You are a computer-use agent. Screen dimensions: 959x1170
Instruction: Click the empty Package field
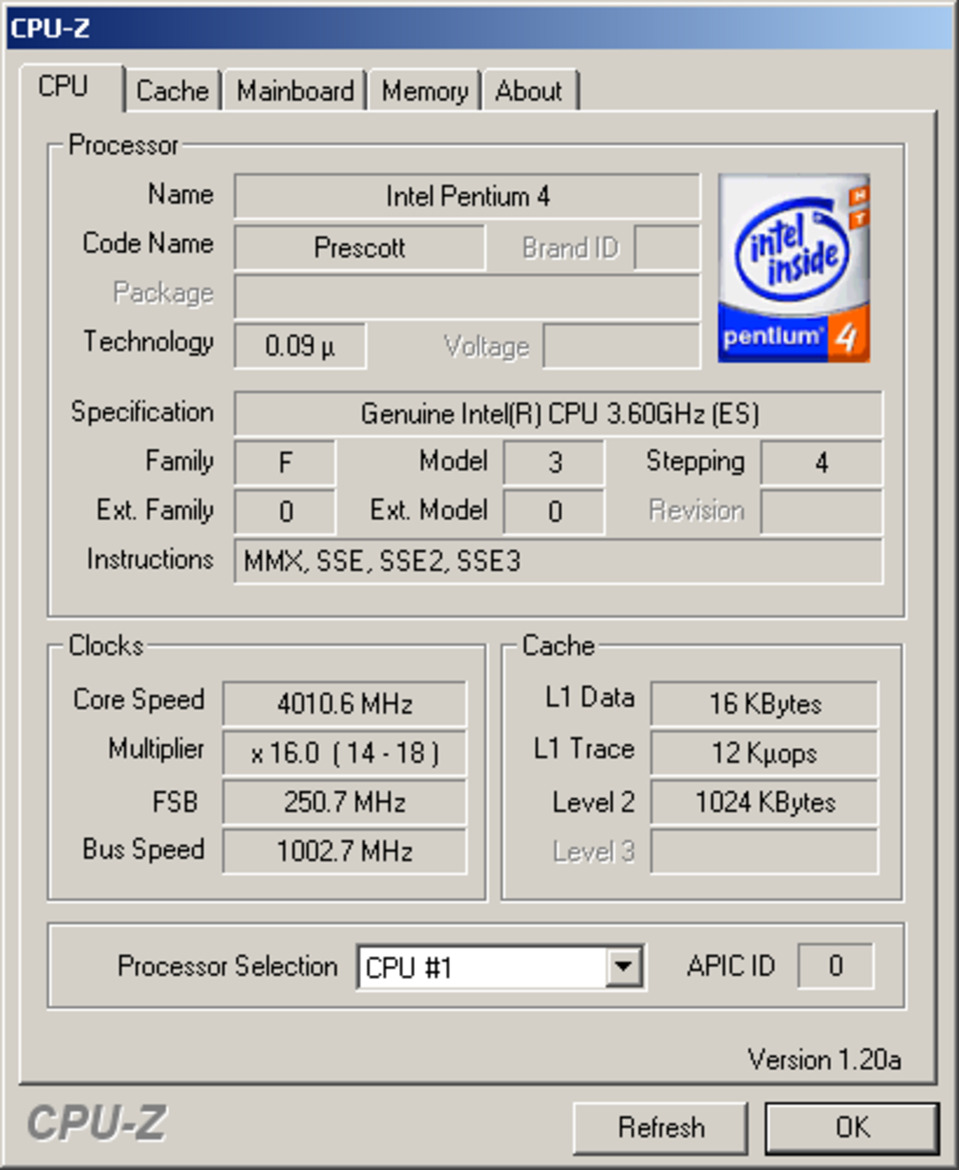point(467,296)
